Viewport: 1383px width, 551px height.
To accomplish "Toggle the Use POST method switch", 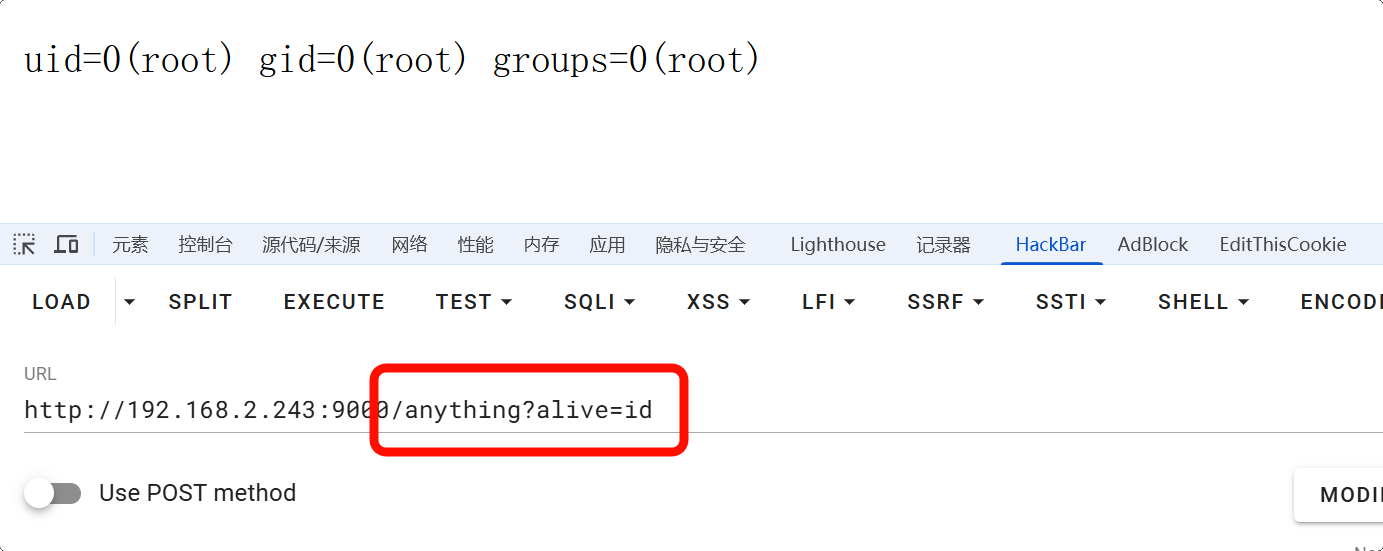I will click(53, 493).
